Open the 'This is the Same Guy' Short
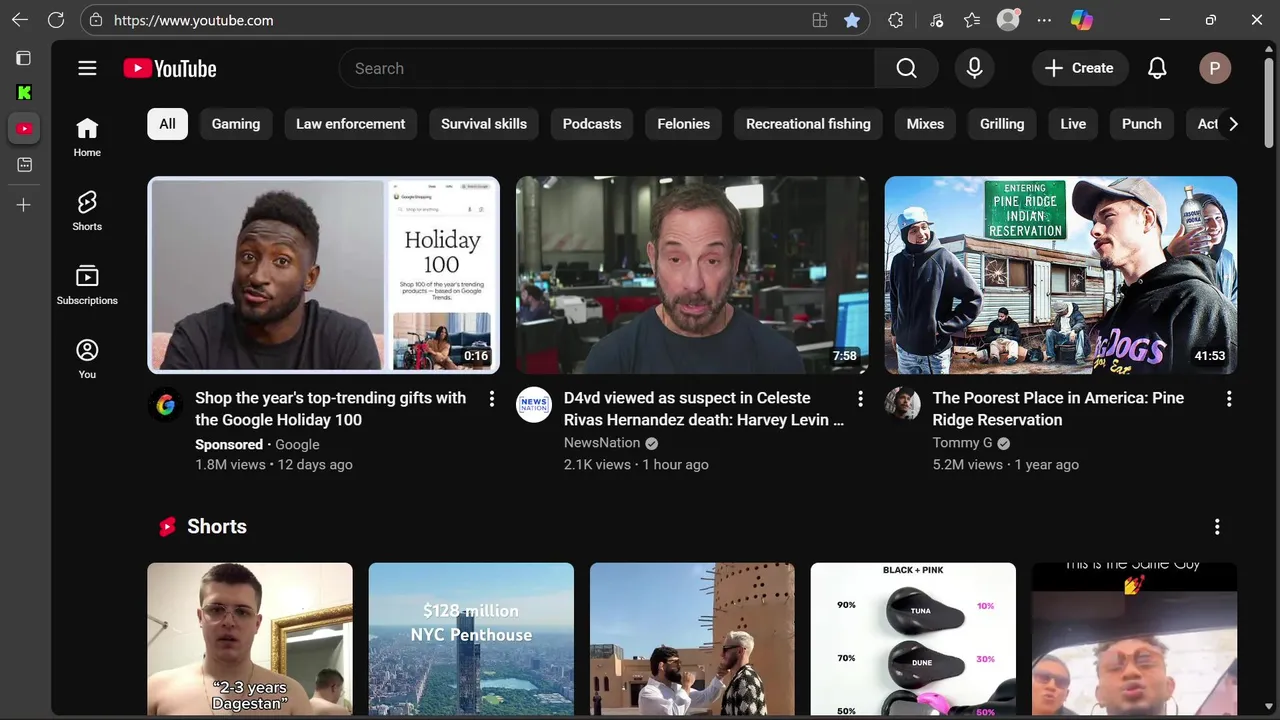This screenshot has height=720, width=1280. point(1134,639)
